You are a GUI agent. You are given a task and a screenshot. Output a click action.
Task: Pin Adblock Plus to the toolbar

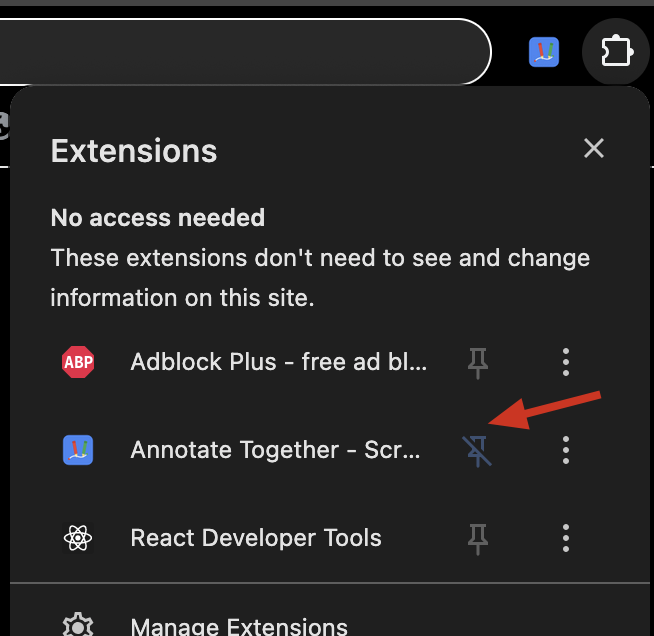click(478, 363)
